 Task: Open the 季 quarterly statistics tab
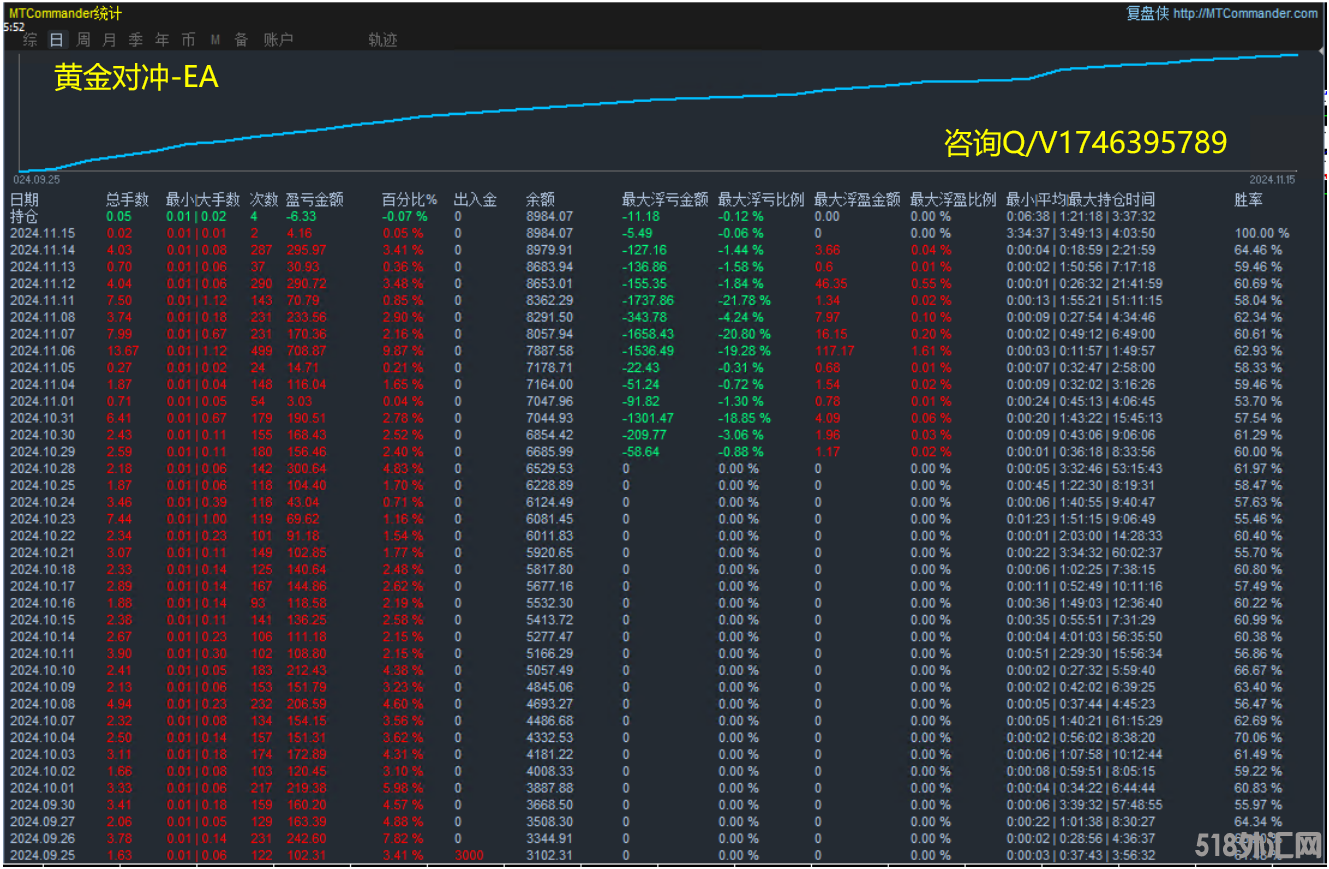pos(135,40)
